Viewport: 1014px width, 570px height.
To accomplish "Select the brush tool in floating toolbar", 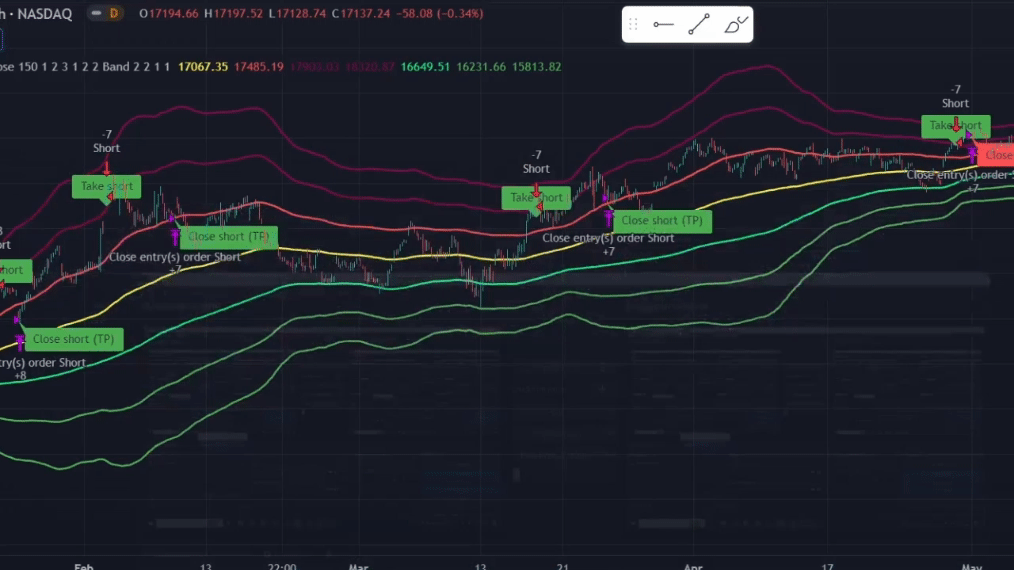I will point(735,25).
